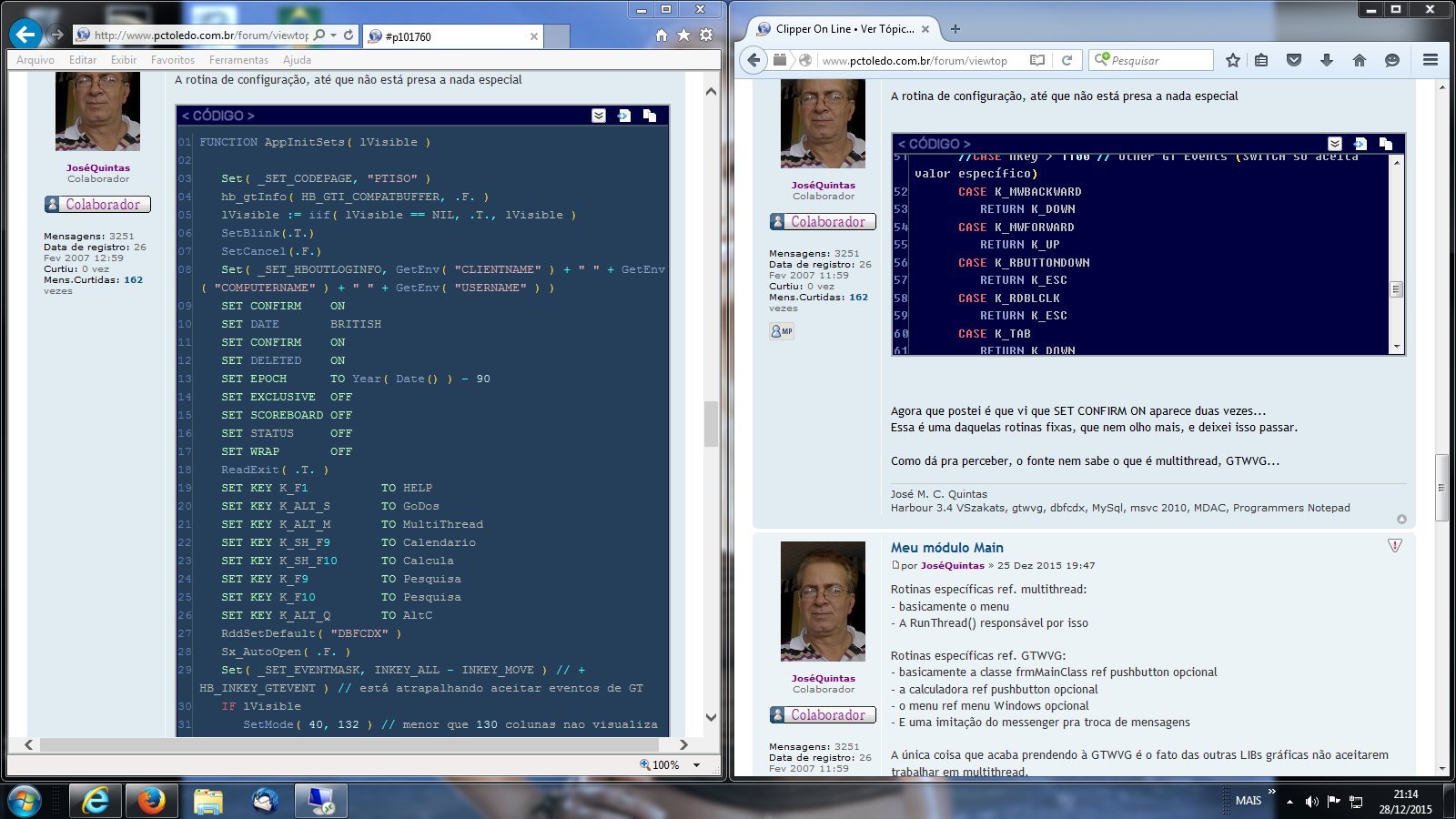This screenshot has height=819, width=1456.
Task: Bookmark this page with Firefox star
Action: click(1232, 60)
